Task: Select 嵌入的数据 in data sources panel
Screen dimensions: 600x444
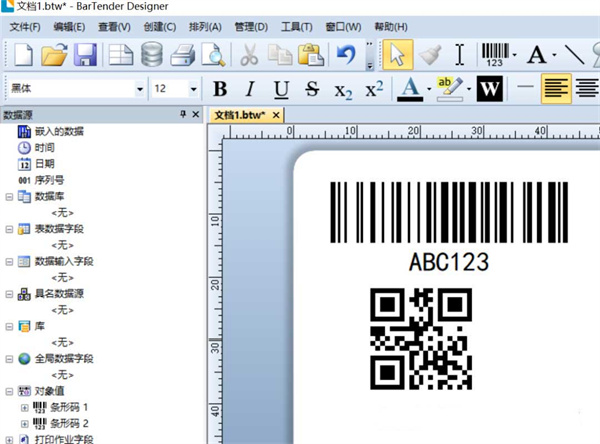Action: [x=58, y=130]
